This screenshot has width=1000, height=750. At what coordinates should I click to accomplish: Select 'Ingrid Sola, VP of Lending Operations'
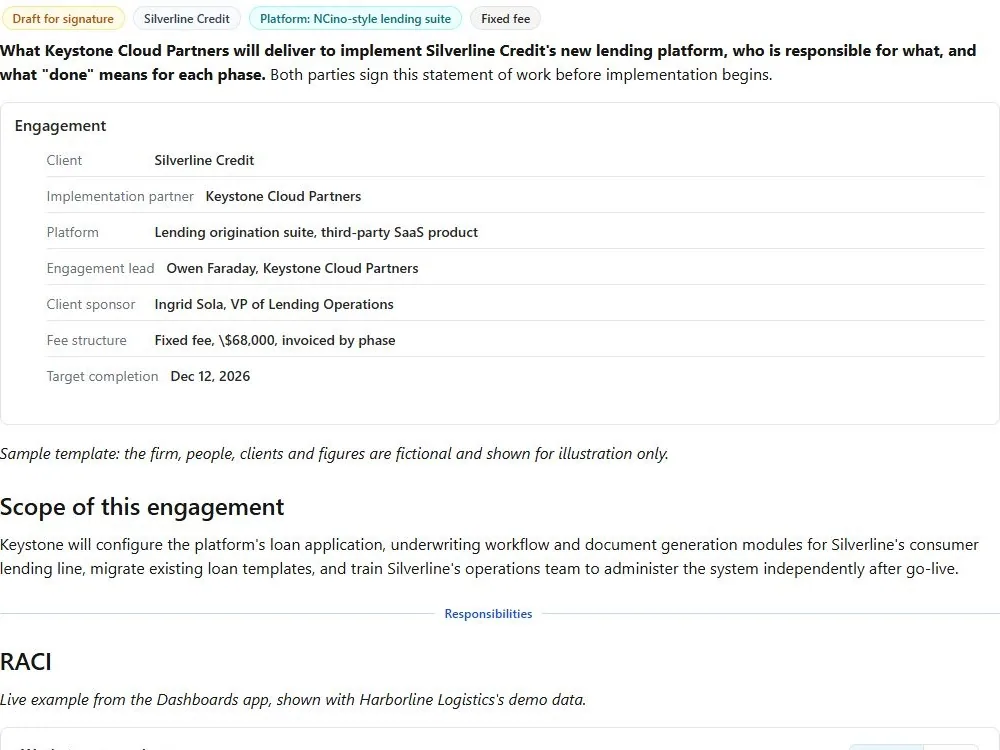coord(274,304)
